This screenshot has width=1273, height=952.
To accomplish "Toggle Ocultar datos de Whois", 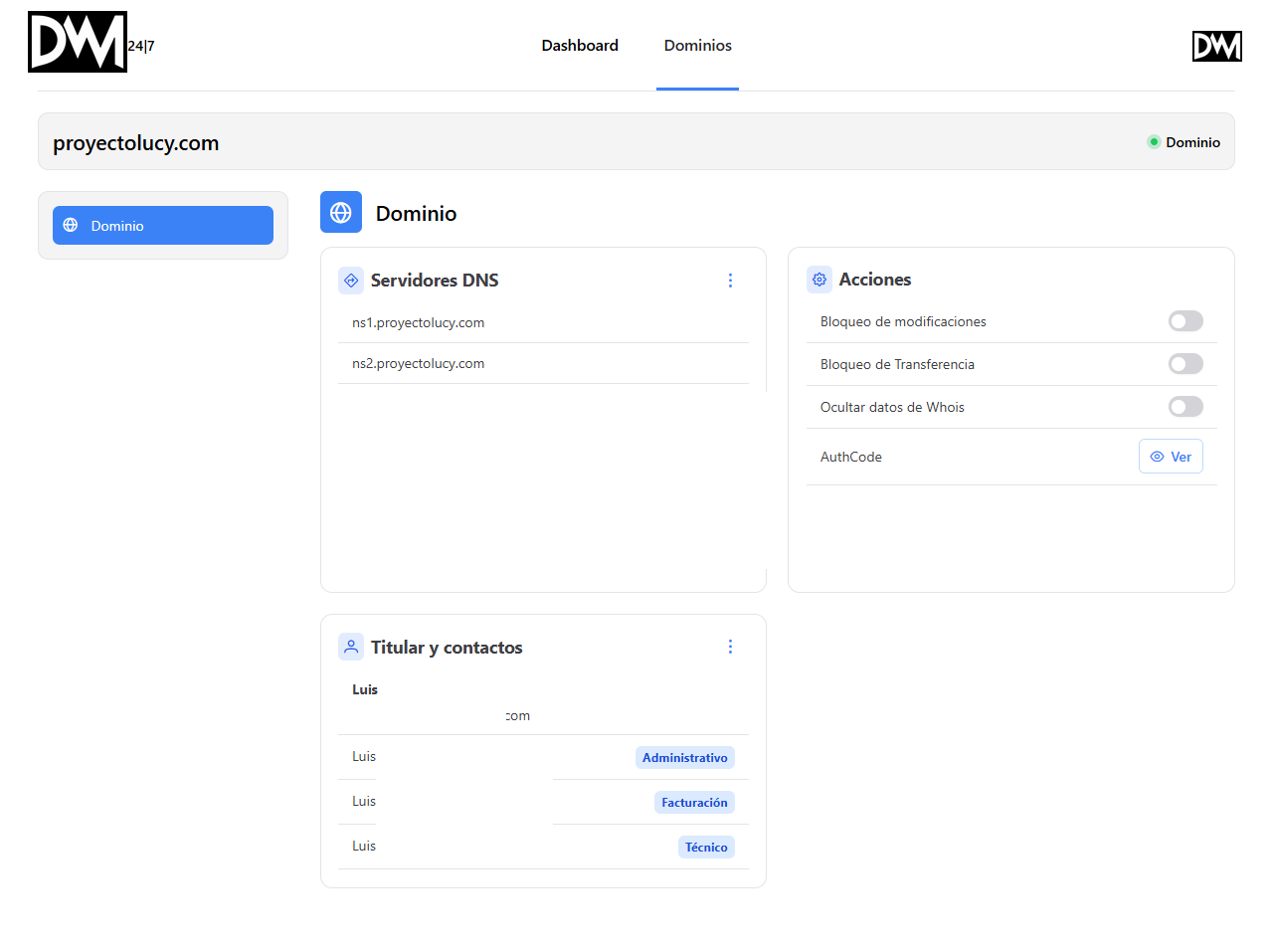I will tap(1184, 407).
